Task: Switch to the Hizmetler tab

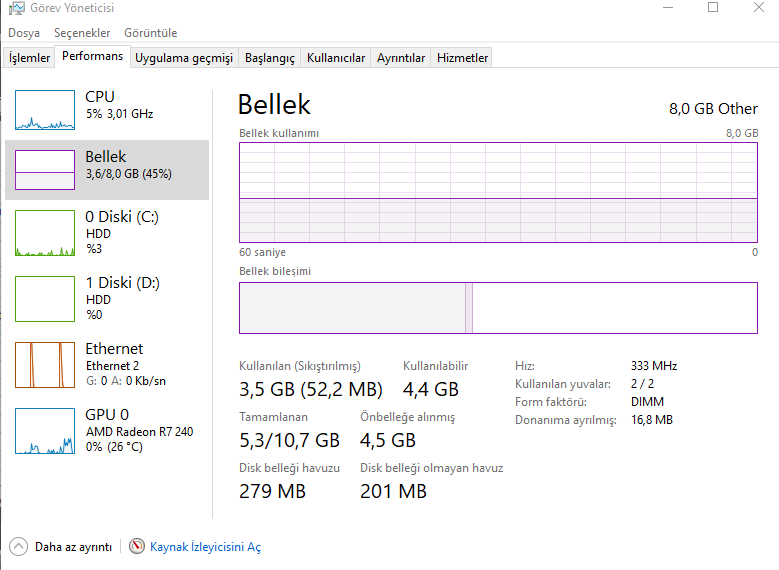Action: coord(463,58)
